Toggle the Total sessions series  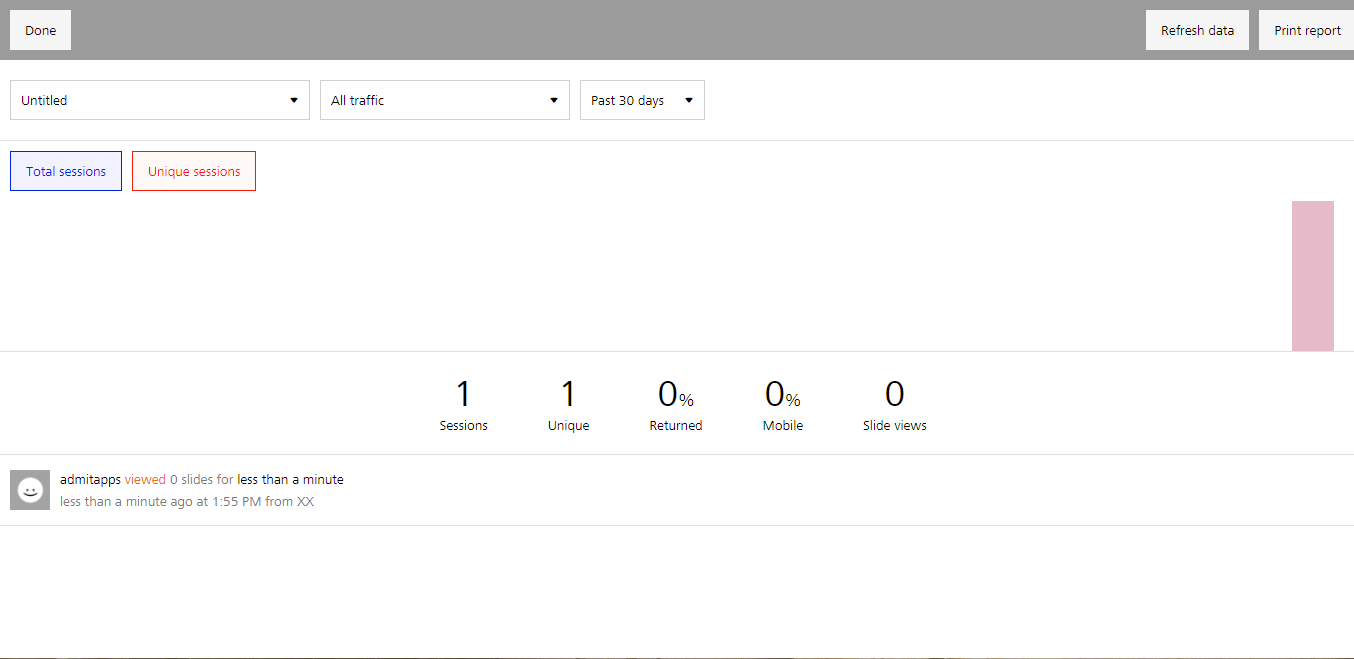pyautogui.click(x=66, y=171)
